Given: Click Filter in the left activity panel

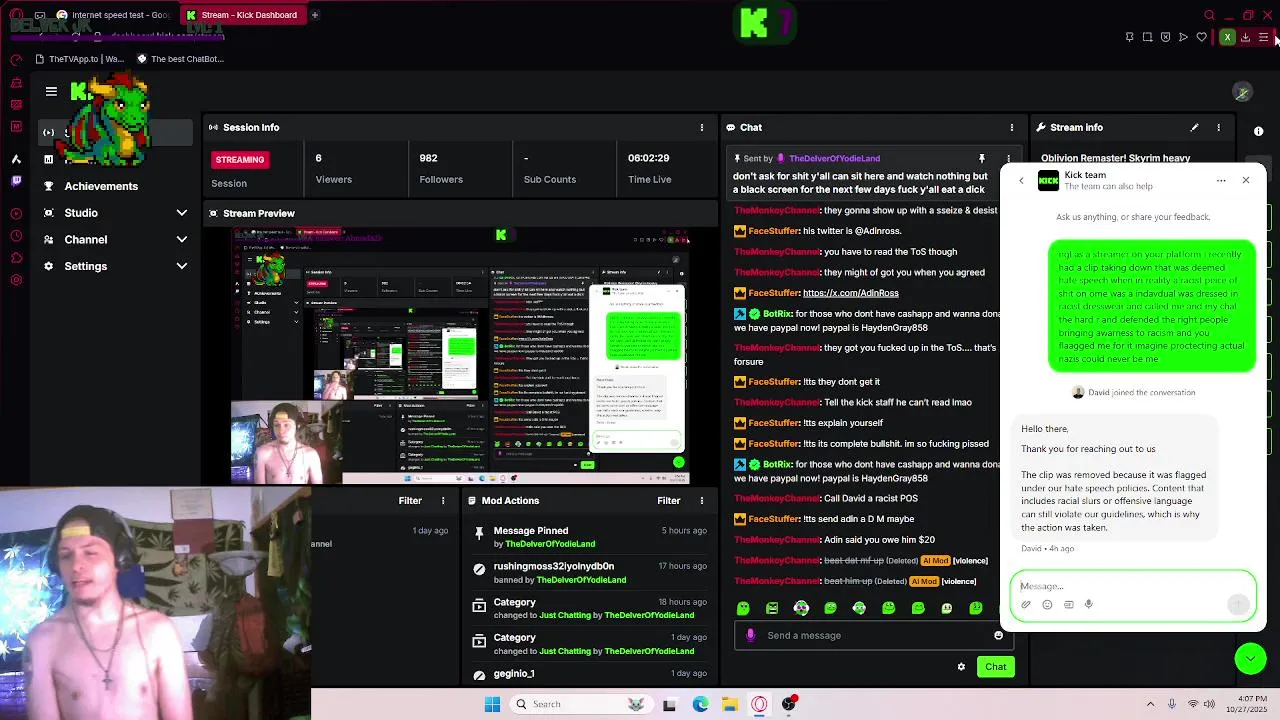Looking at the screenshot, I should (x=410, y=500).
